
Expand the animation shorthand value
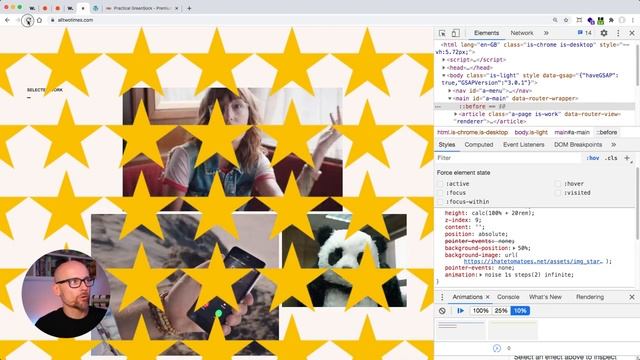pos(480,275)
